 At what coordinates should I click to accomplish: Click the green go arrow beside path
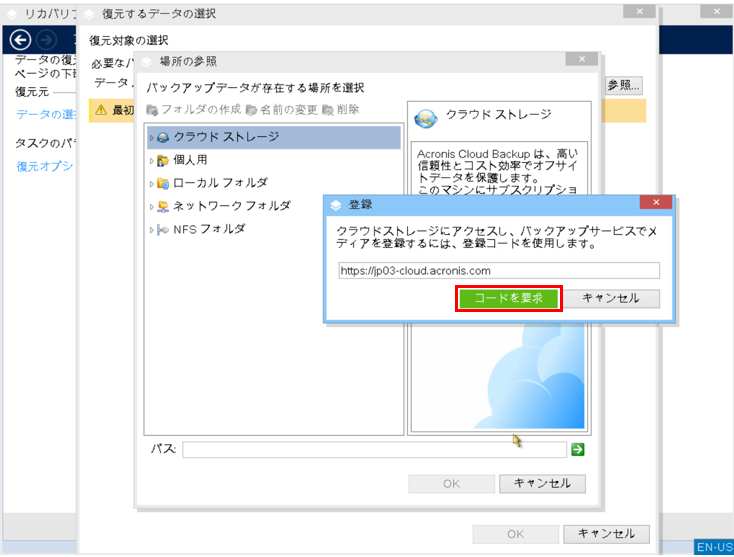(577, 450)
